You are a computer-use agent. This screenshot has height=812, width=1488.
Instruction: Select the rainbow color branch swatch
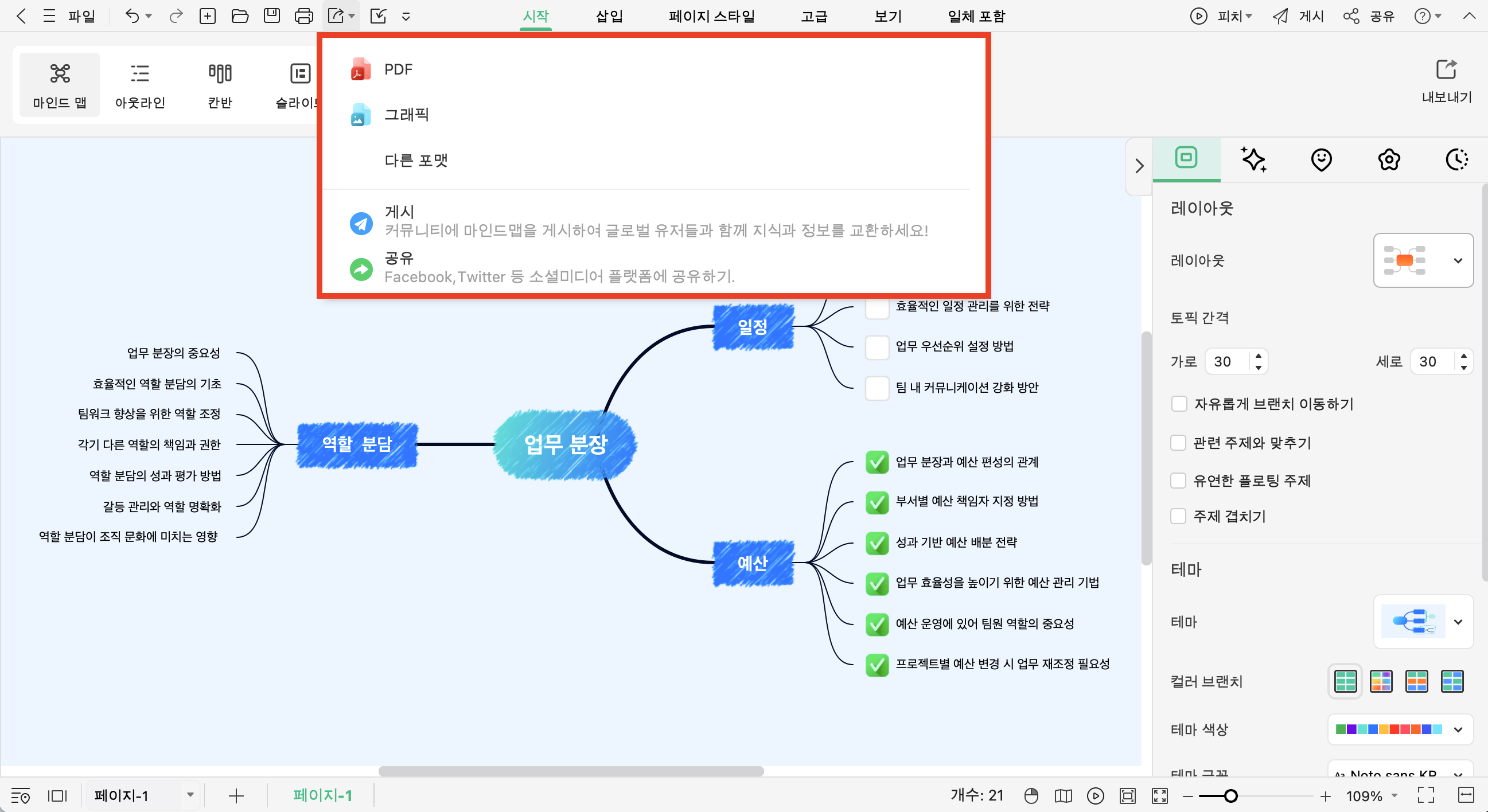1381,681
